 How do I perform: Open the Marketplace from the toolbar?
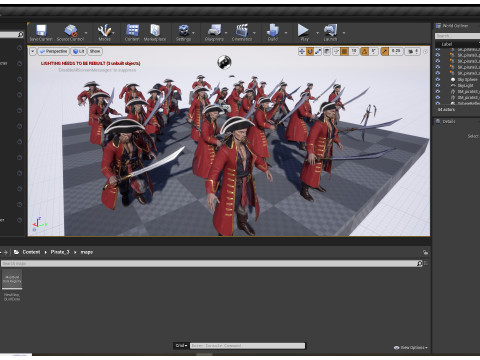tap(155, 31)
